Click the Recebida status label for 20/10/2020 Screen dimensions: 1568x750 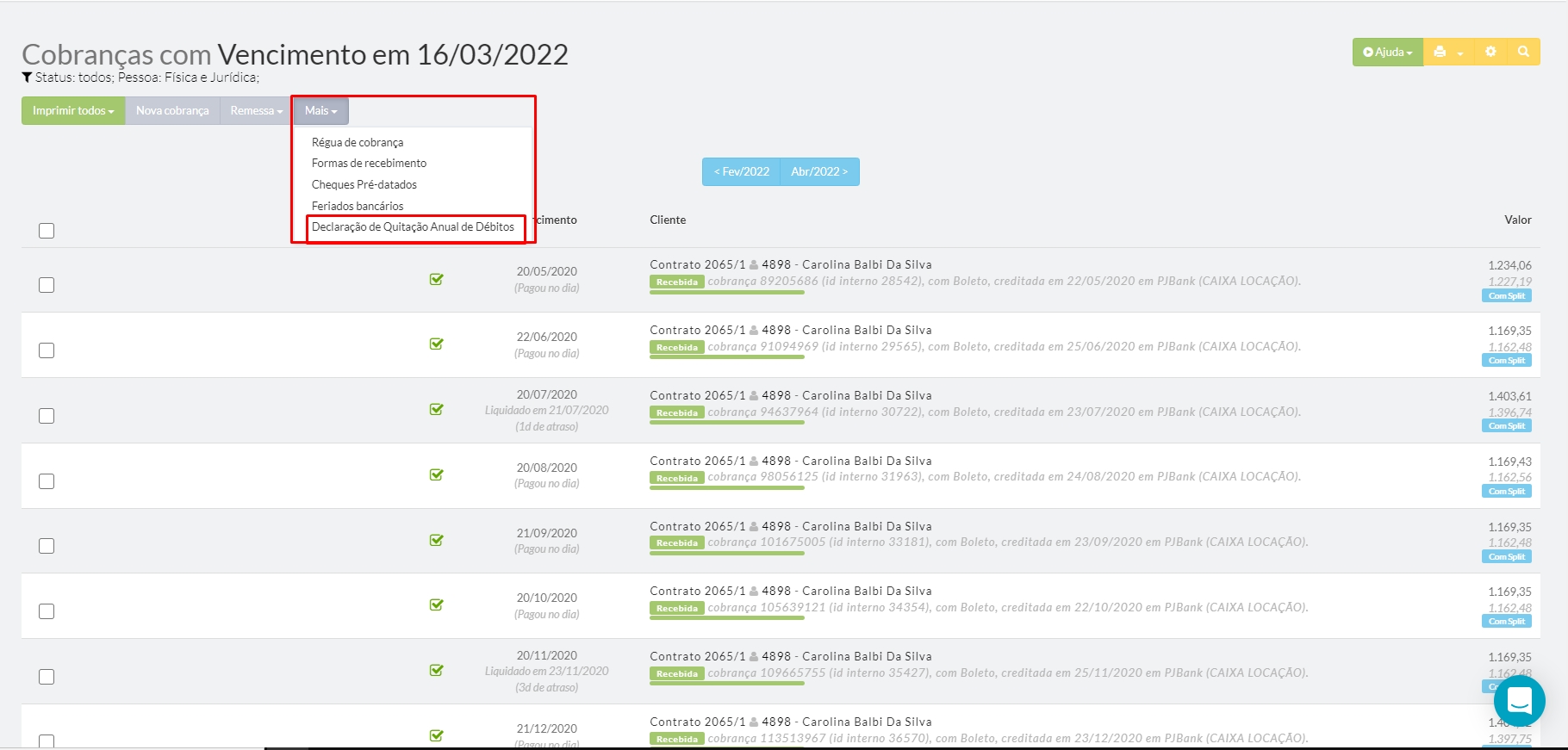[677, 609]
